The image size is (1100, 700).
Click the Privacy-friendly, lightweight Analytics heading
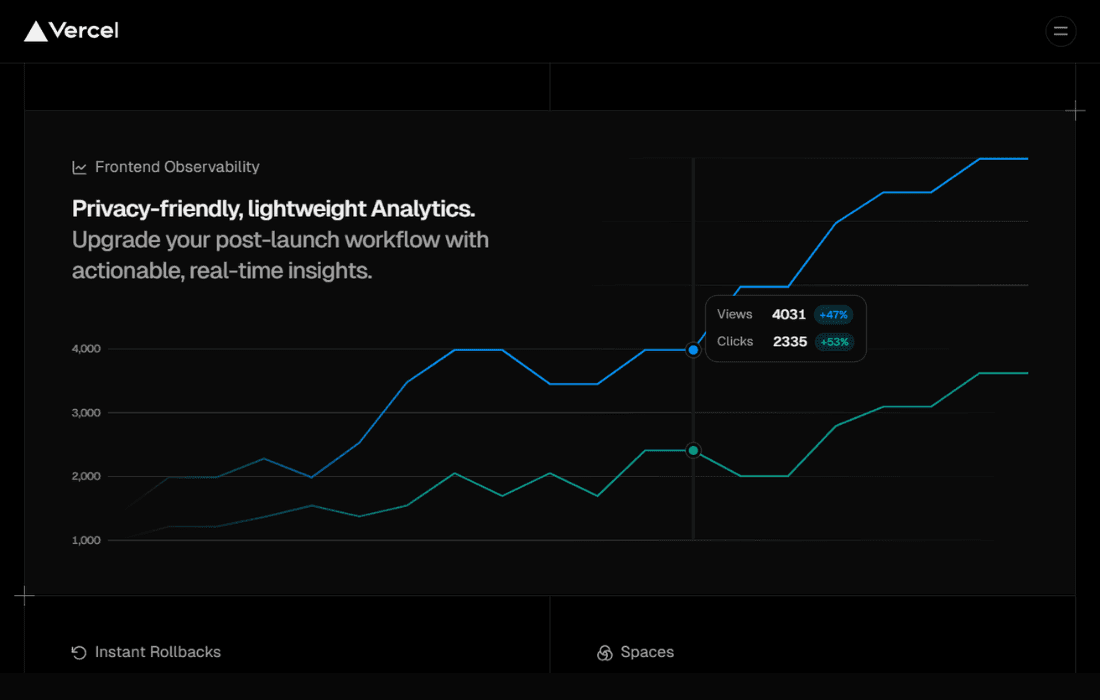(x=274, y=209)
